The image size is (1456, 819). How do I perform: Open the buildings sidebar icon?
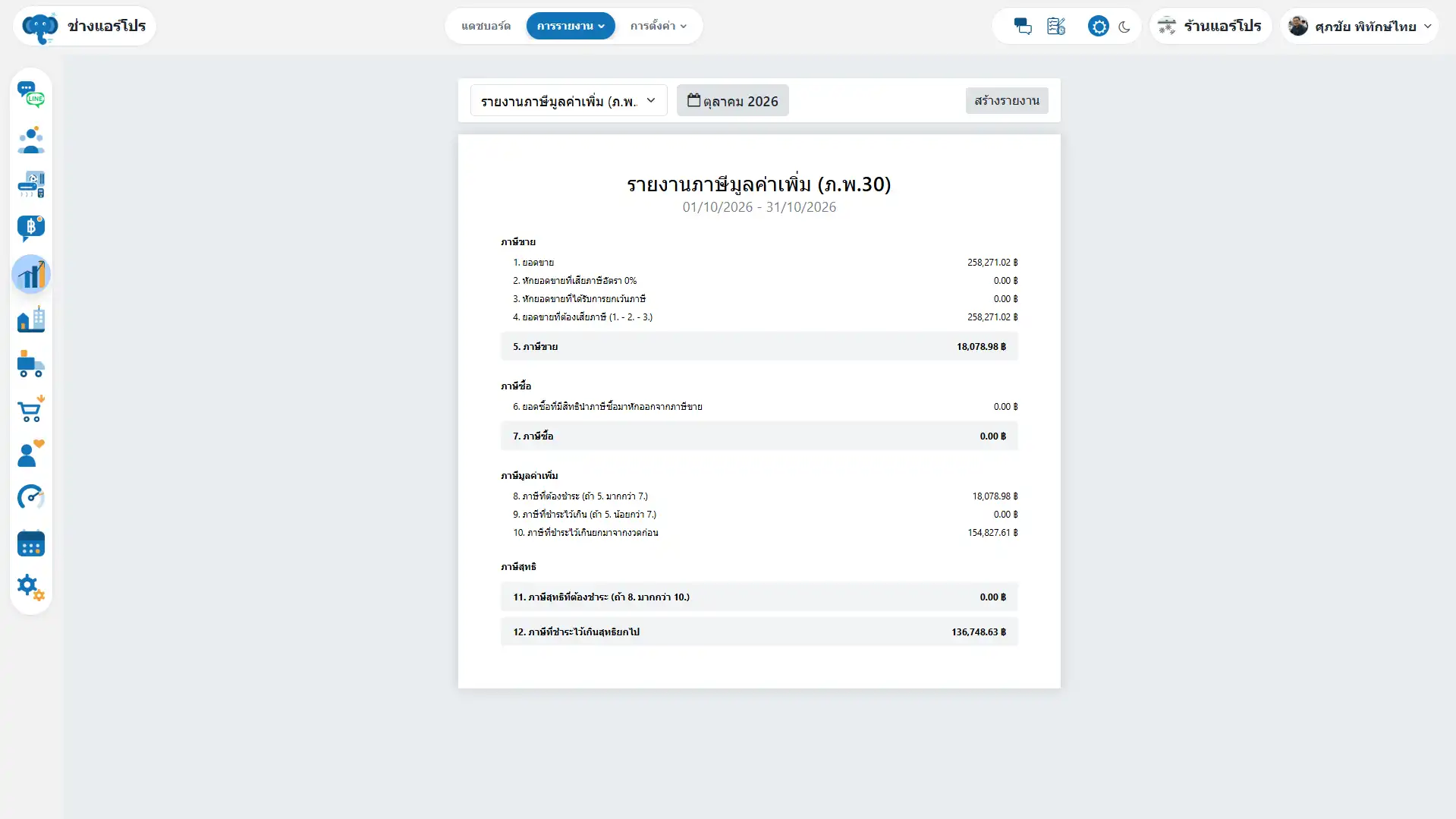point(31,319)
